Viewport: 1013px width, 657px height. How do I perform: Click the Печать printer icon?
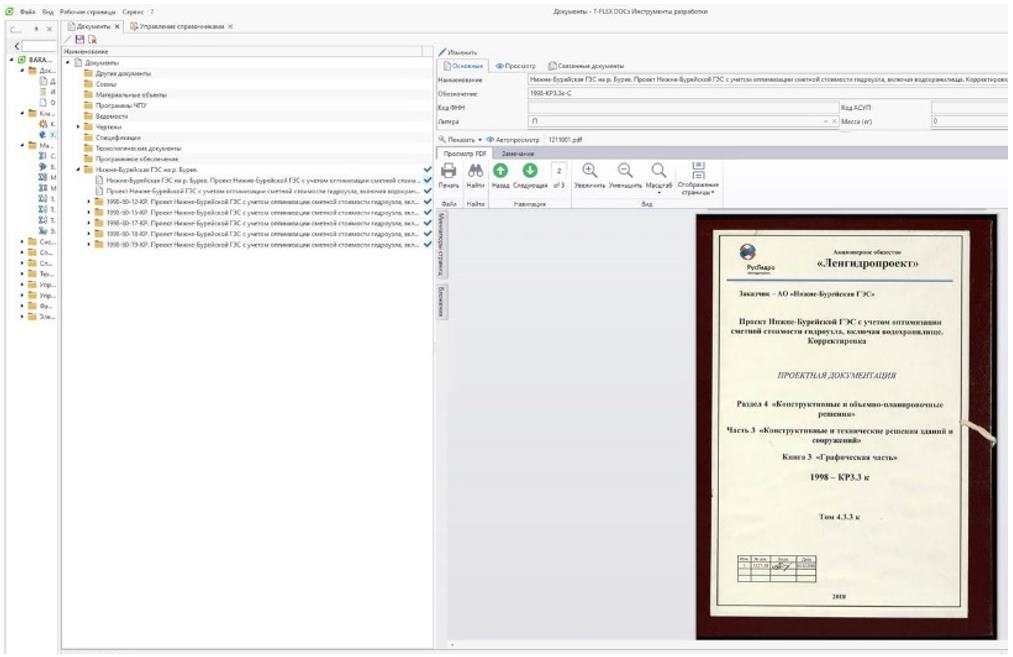[x=449, y=172]
